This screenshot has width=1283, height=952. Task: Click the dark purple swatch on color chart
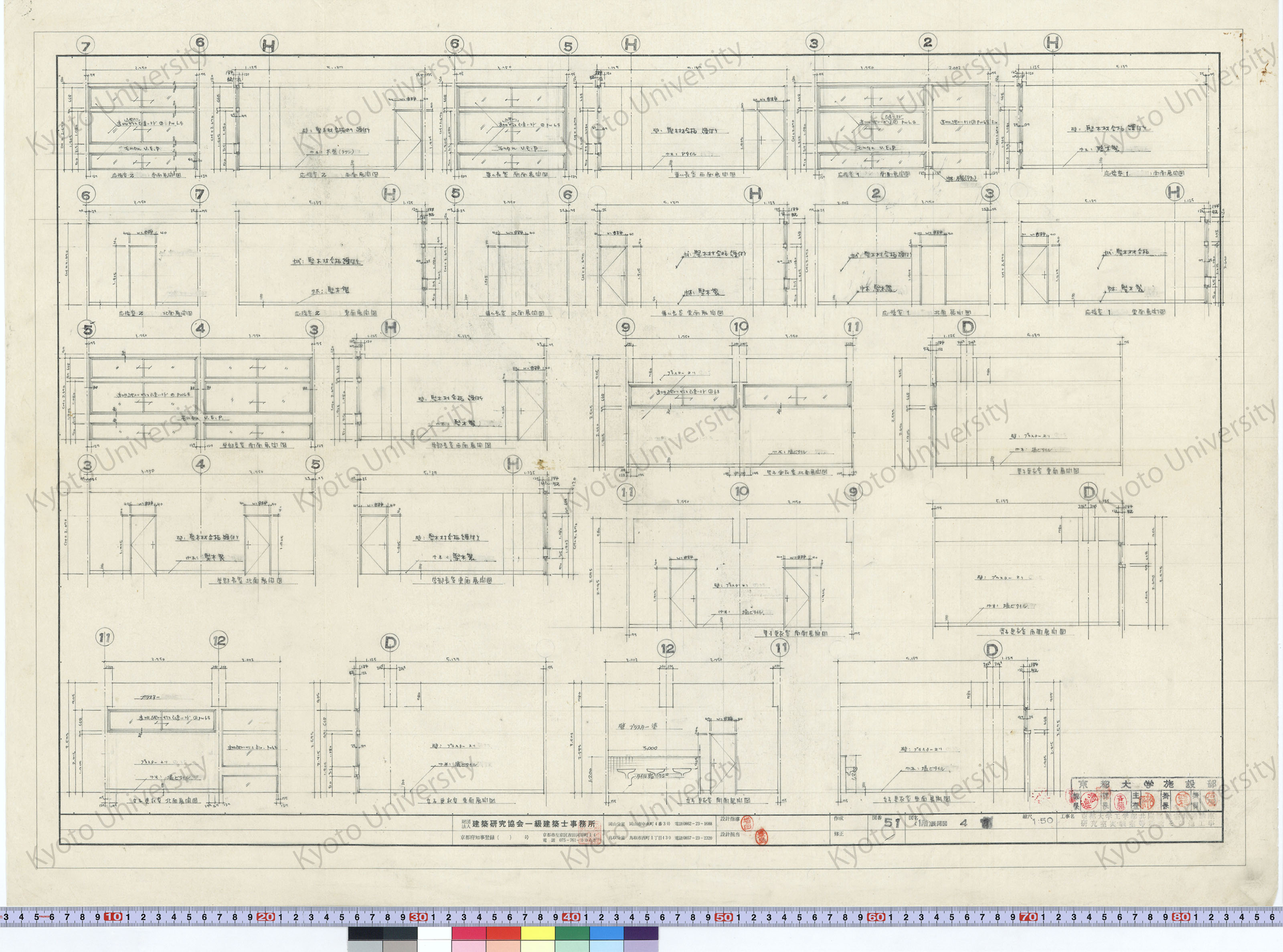[641, 933]
